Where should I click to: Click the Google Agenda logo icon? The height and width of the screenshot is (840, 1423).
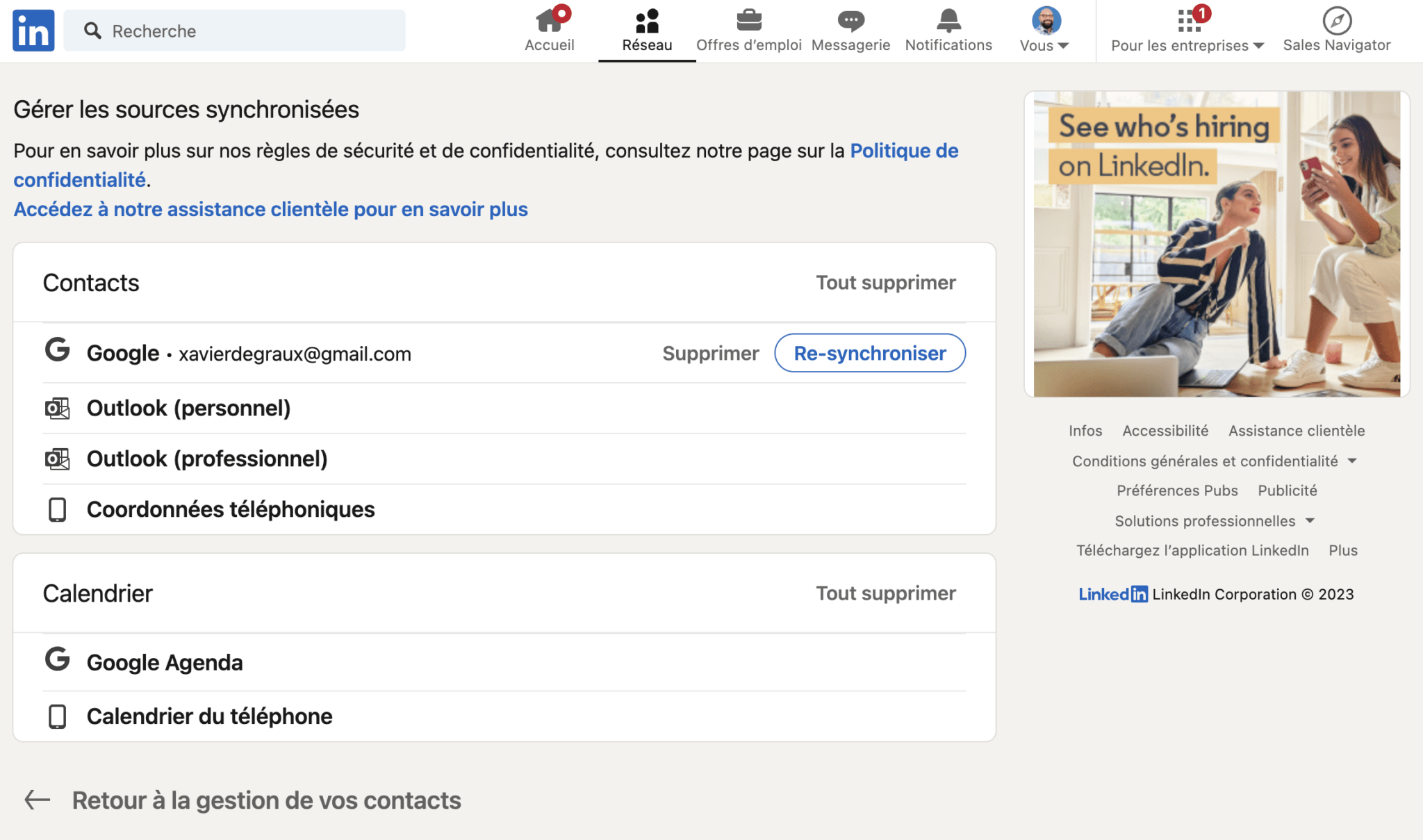pos(57,659)
